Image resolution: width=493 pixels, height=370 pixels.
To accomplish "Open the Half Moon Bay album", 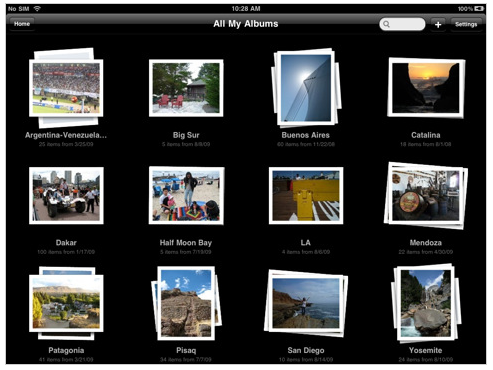I will point(186,196).
